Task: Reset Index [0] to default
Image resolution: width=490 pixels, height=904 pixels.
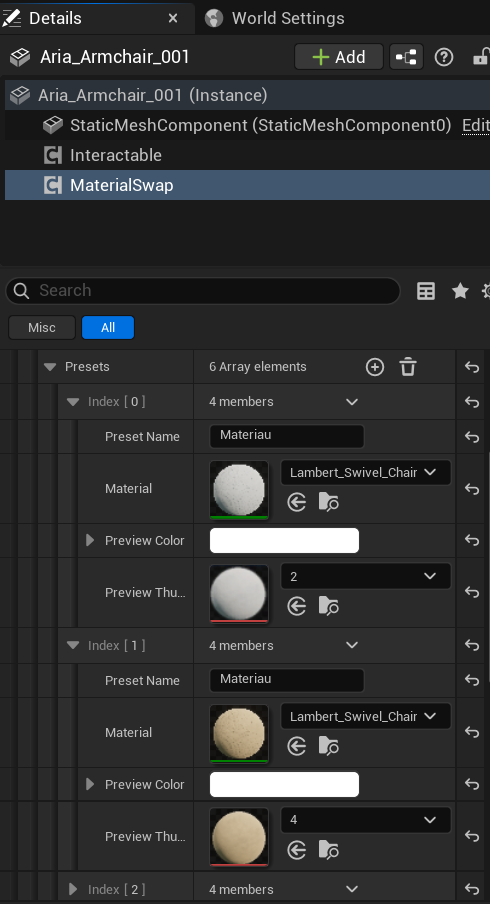Action: 472,402
